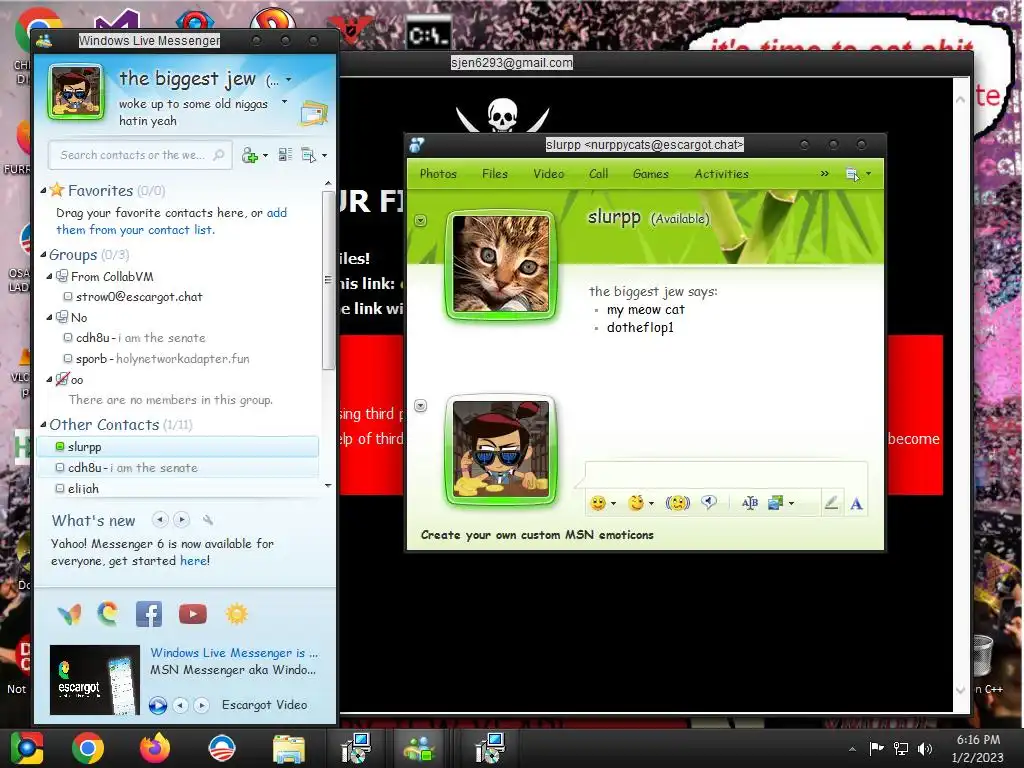Viewport: 1024px width, 768px height.
Task: Open File Explorer from the taskbar
Action: coord(288,748)
